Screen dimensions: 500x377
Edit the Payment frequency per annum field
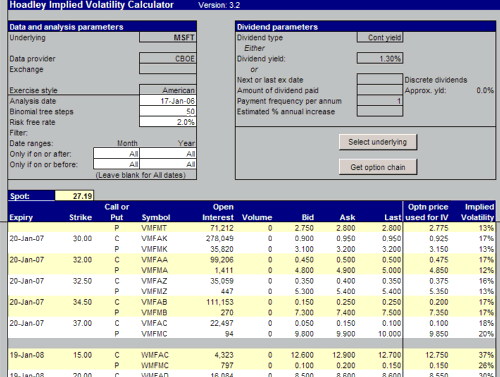[x=380, y=101]
